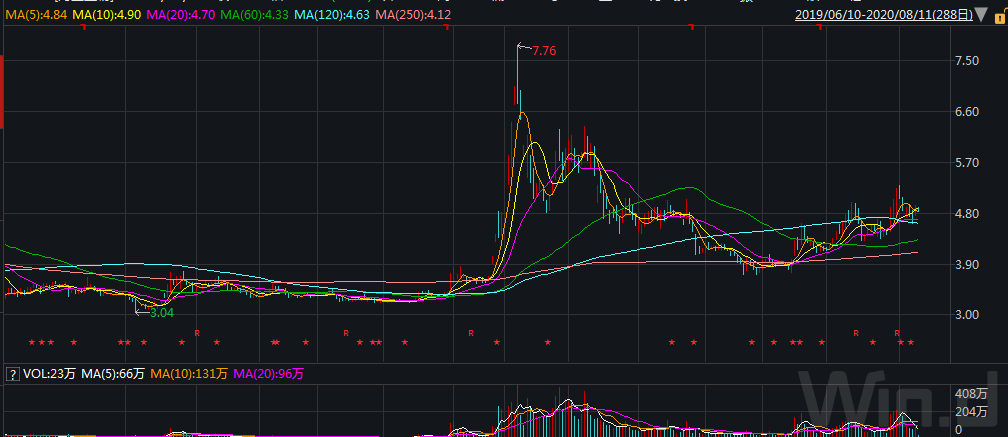Click the rightmost red star event marker
Screen dimensions: 1008x437
pyautogui.click(x=911, y=343)
